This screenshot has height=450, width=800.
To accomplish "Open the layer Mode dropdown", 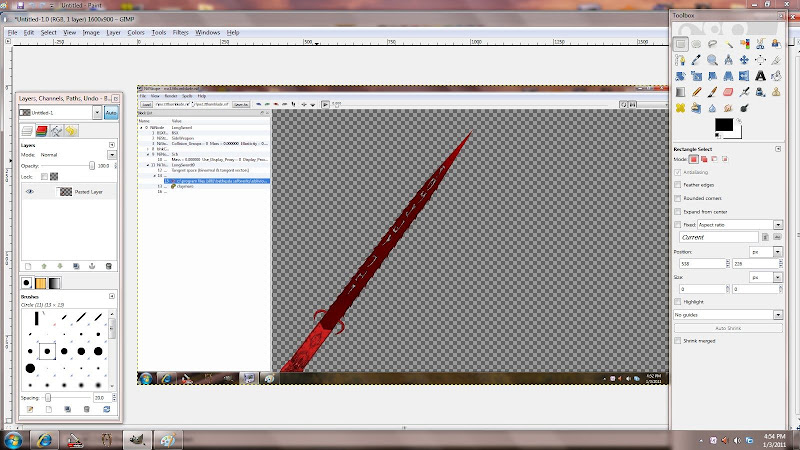I will (75, 155).
